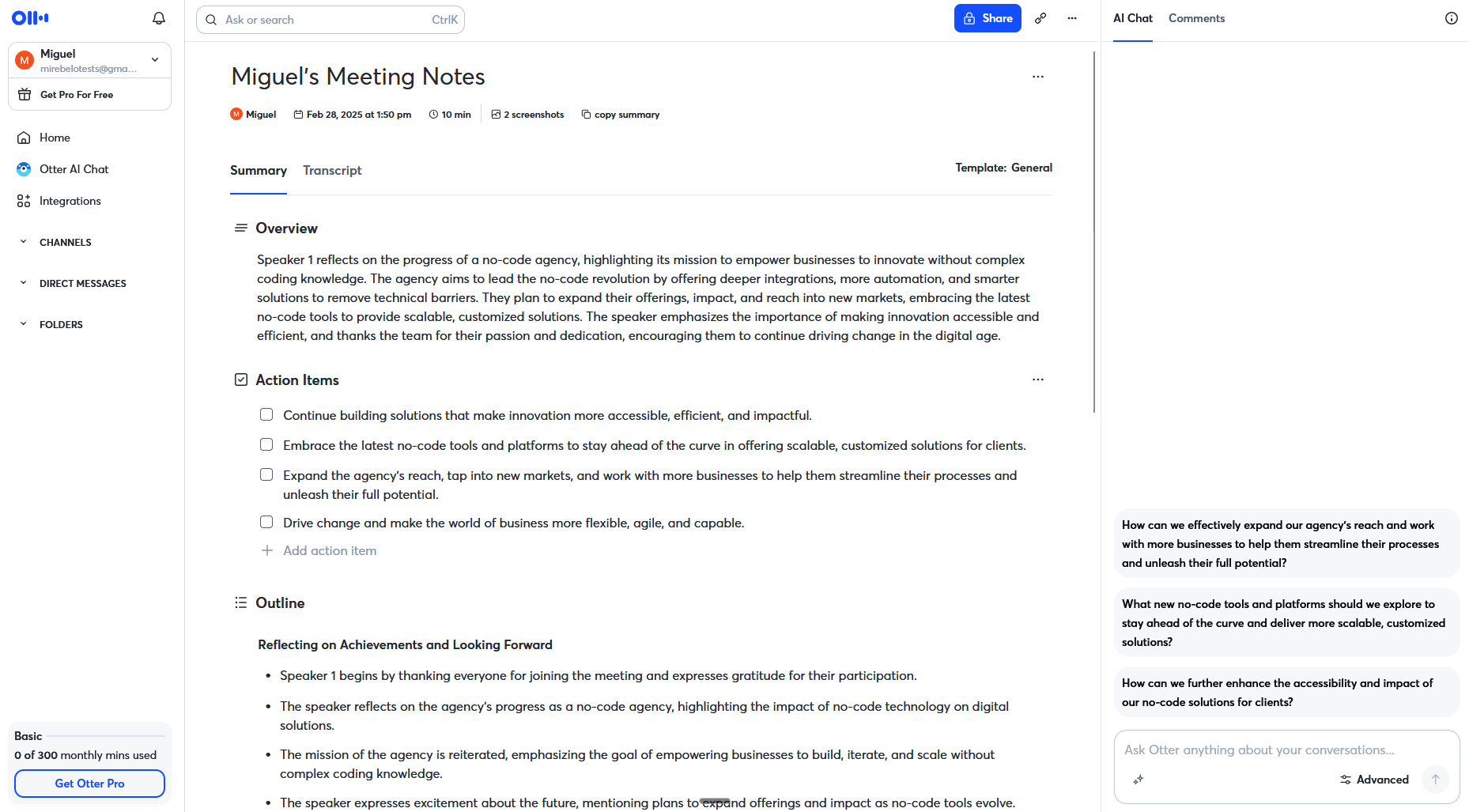The image size is (1469, 812).
Task: Check the 'Continue building solutions' action item
Action: [x=266, y=414]
